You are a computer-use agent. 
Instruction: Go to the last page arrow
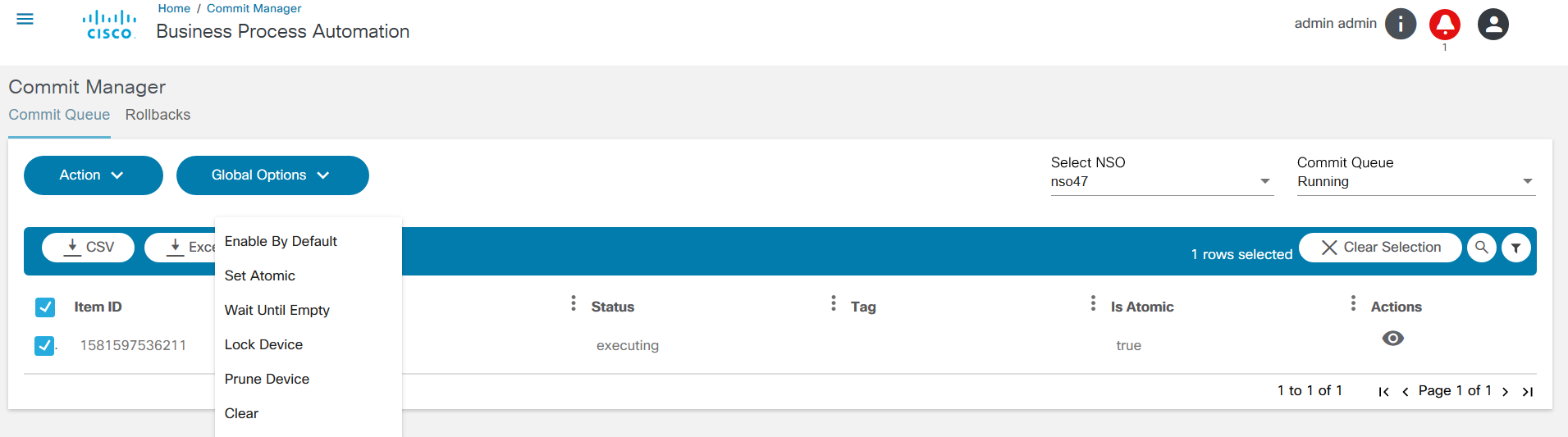pyautogui.click(x=1528, y=392)
